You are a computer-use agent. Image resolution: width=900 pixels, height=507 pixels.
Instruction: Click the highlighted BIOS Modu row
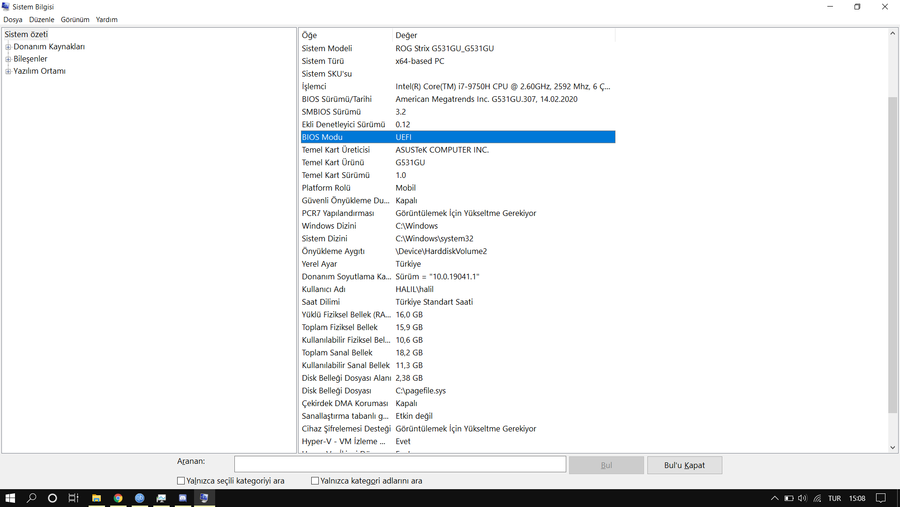(457, 137)
